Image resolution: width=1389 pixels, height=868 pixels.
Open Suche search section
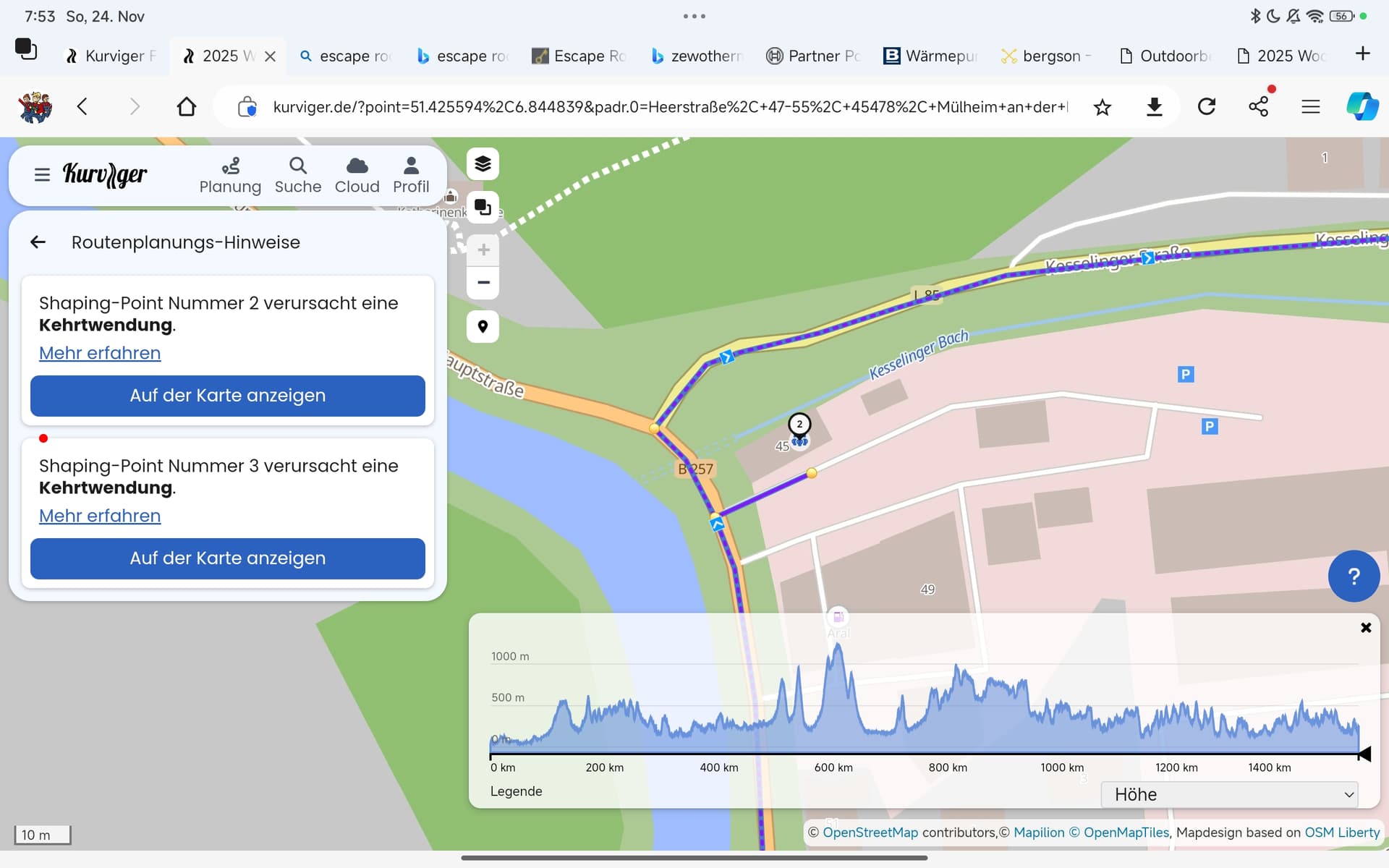click(x=298, y=176)
